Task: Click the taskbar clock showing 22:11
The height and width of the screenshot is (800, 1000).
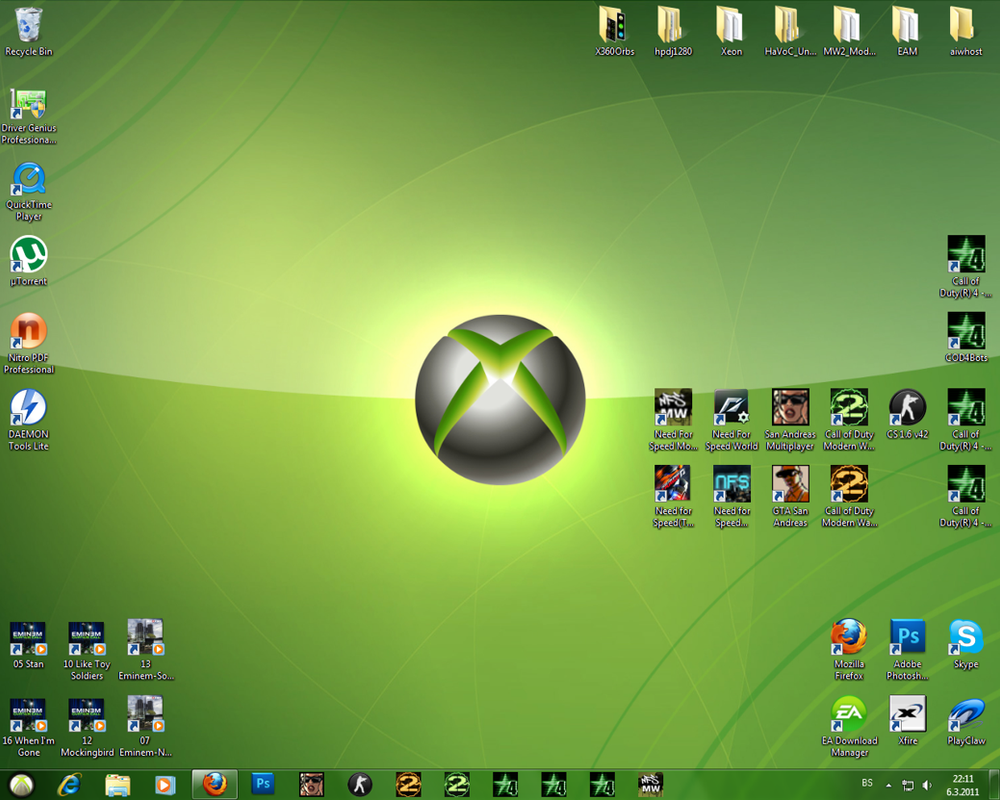Action: point(963,784)
